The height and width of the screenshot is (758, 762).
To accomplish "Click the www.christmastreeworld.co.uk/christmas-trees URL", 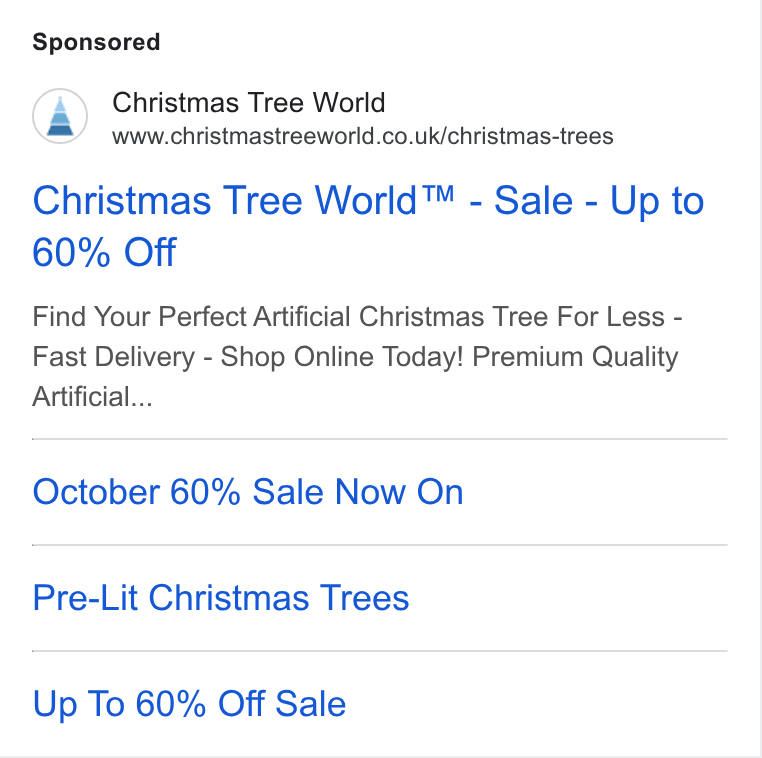I will [363, 136].
